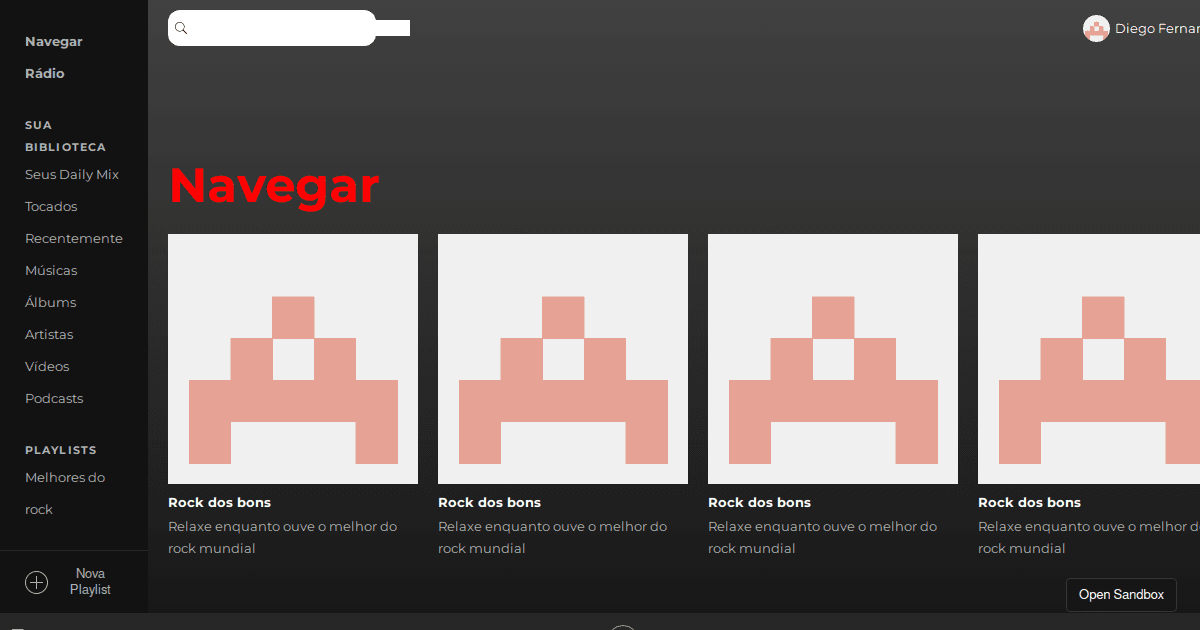The height and width of the screenshot is (630, 1200).
Task: Open the Navegar menu item
Action: [54, 42]
